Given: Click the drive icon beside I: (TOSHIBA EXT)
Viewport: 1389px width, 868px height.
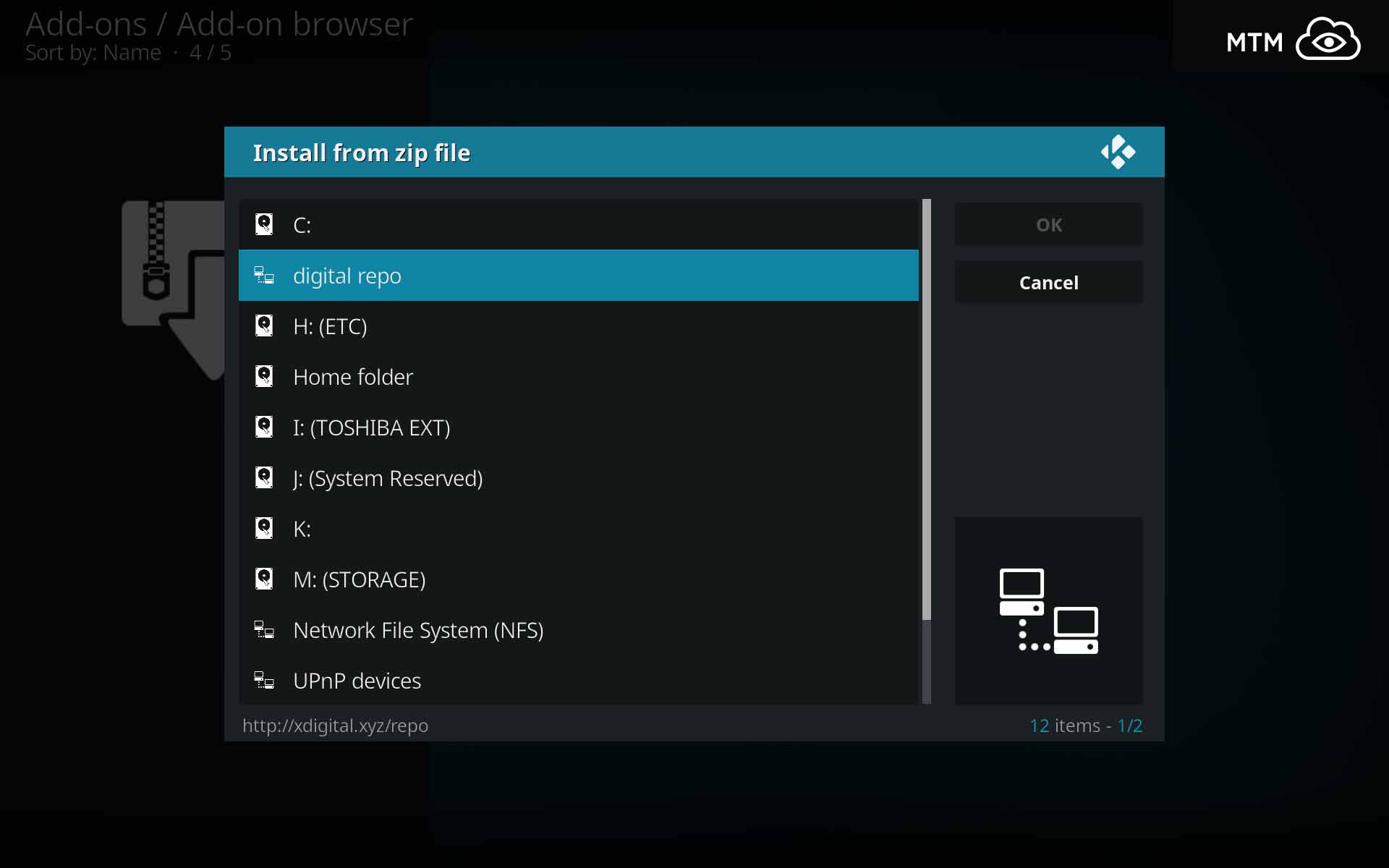Looking at the screenshot, I should coord(264,427).
